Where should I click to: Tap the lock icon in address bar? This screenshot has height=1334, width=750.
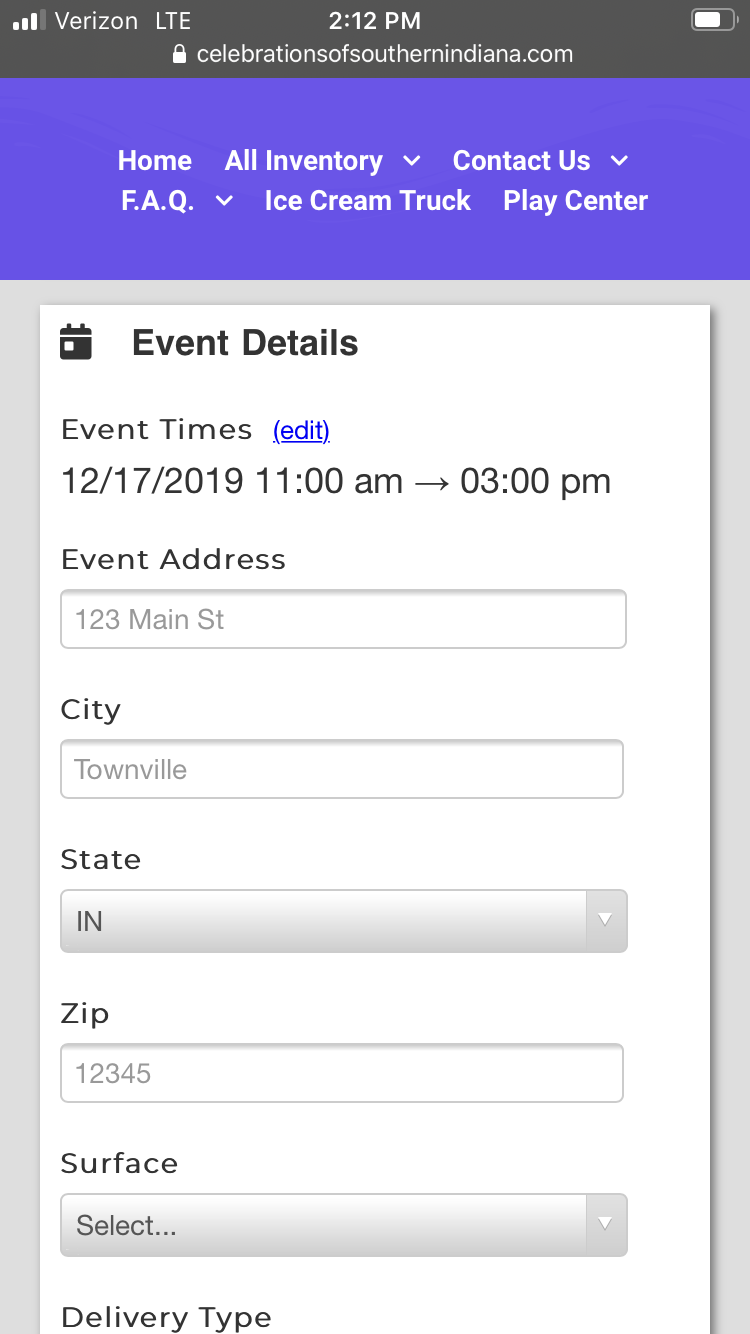[180, 54]
